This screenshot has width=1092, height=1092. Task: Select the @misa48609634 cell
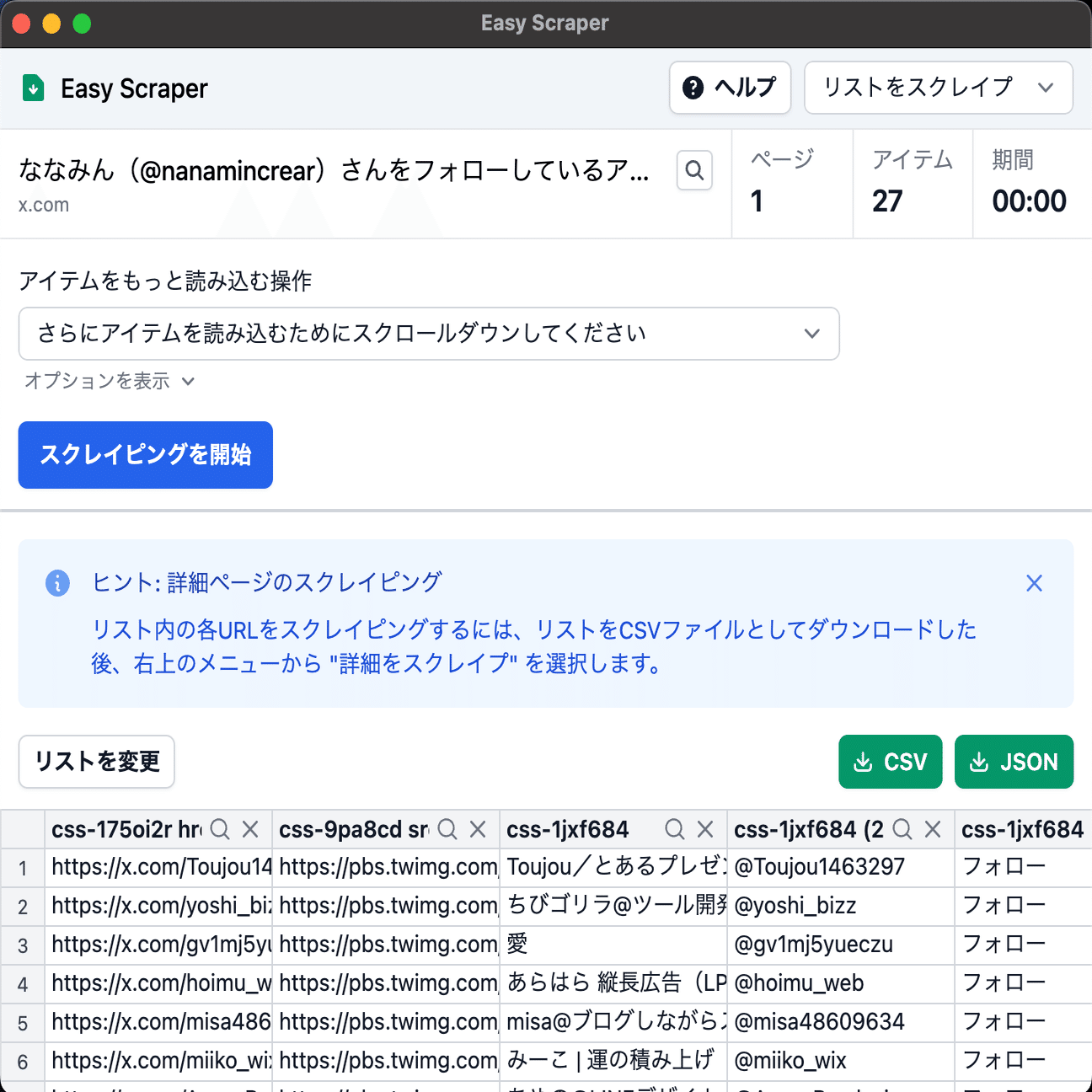(841, 1022)
